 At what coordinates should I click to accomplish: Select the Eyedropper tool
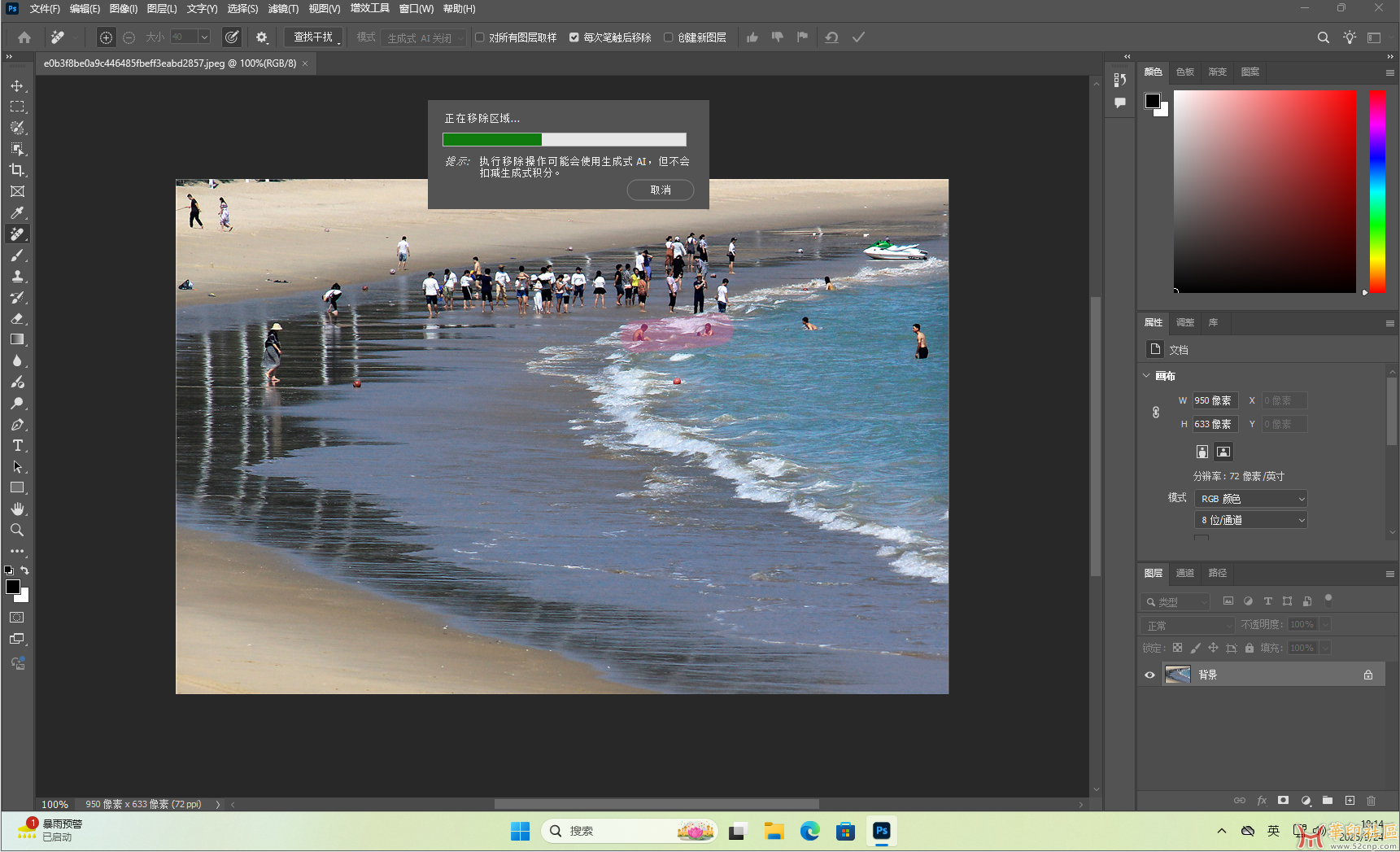point(17,212)
